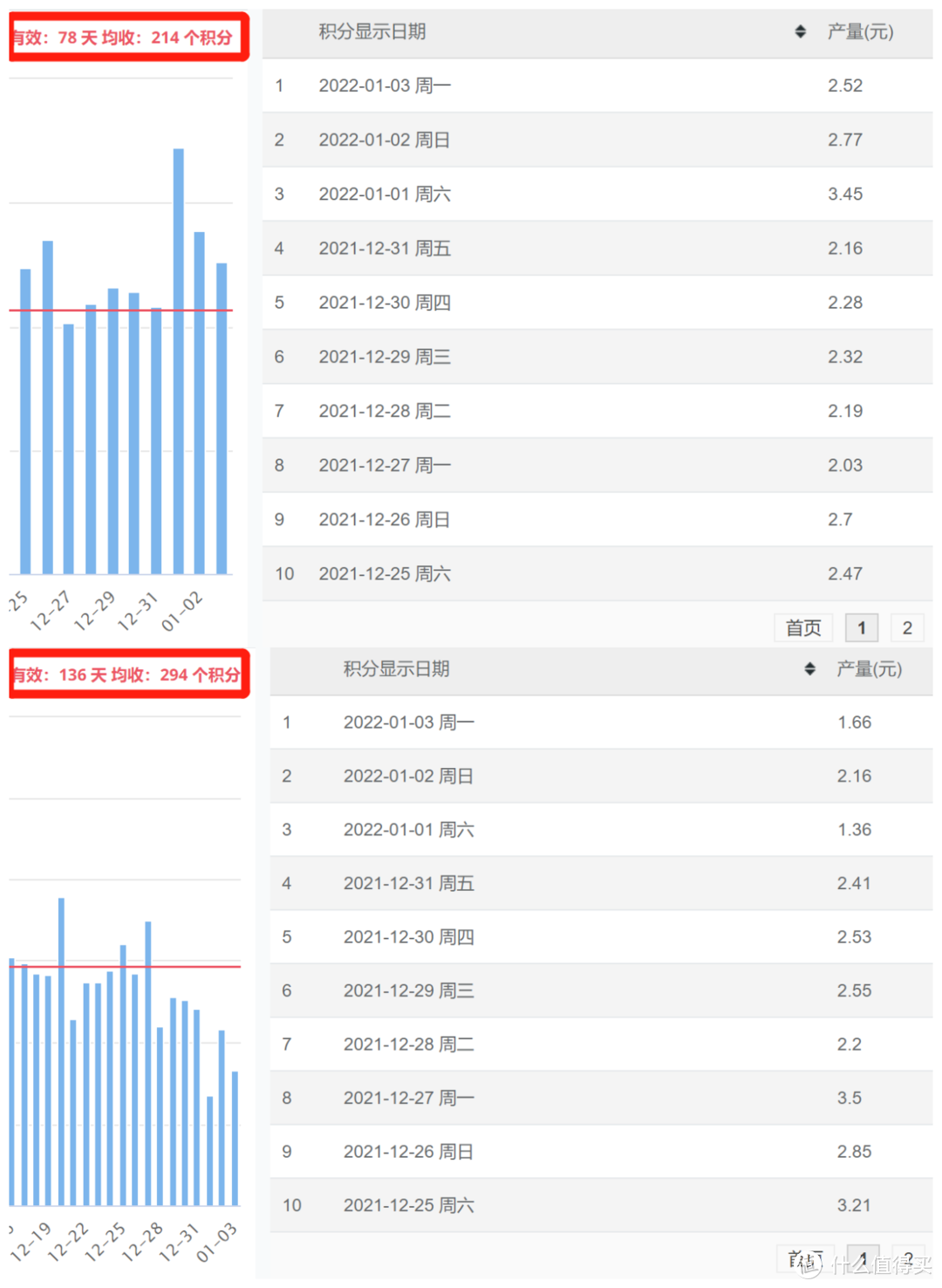Click the red box showing 136 天 均收 294 个积分
The image size is (942, 1288).
(127, 674)
